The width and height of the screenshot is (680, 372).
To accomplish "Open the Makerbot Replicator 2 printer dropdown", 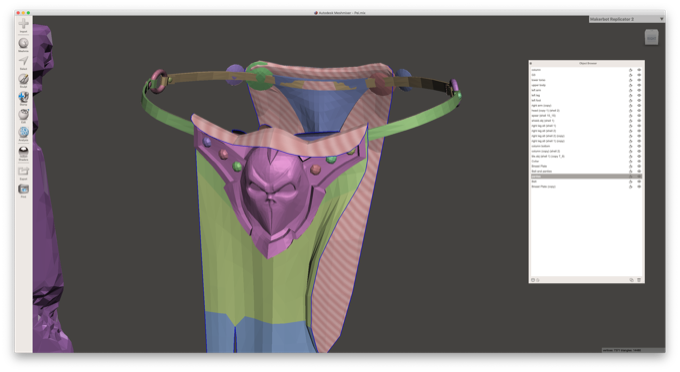I will click(626, 19).
